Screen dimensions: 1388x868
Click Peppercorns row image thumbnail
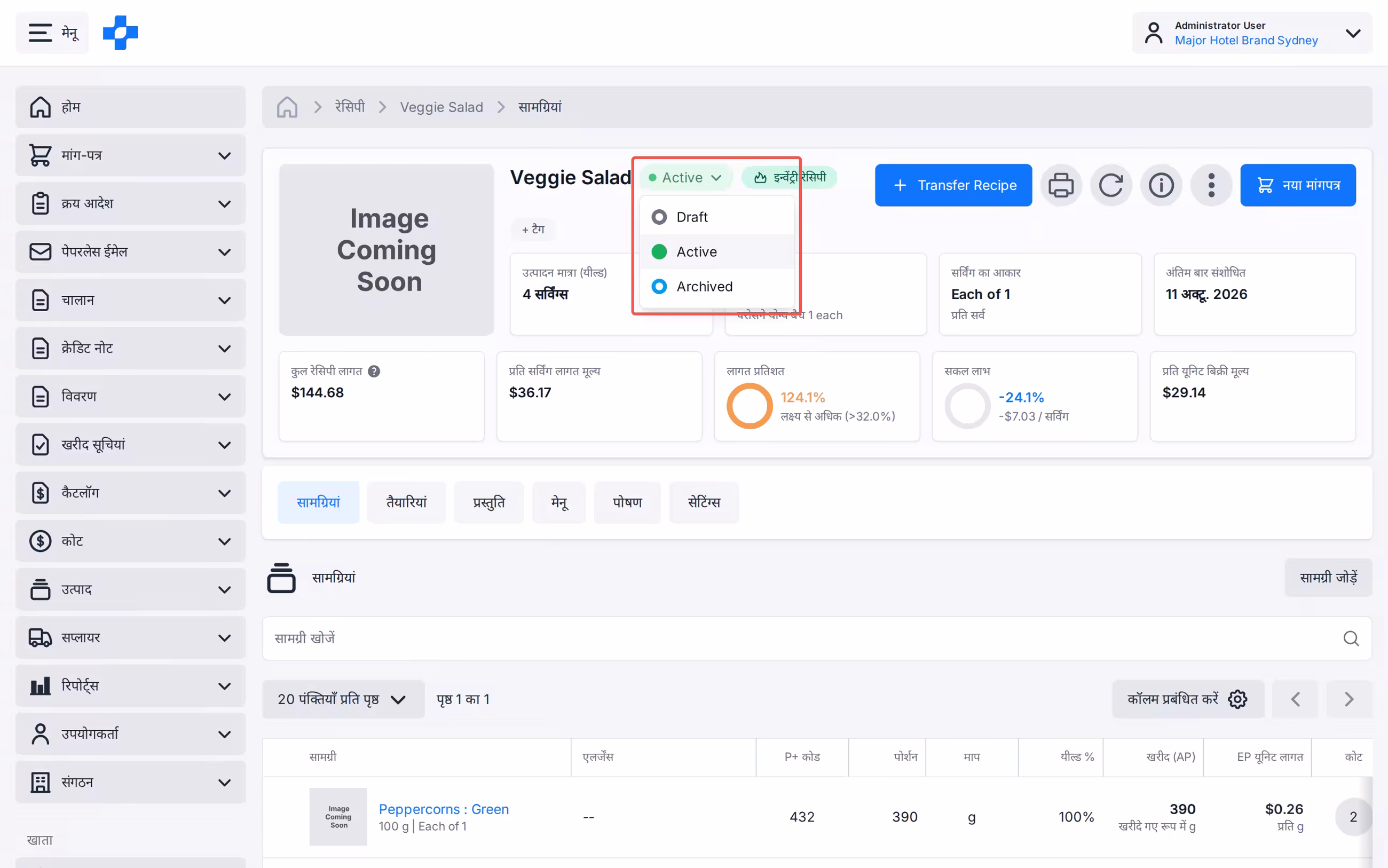(338, 817)
